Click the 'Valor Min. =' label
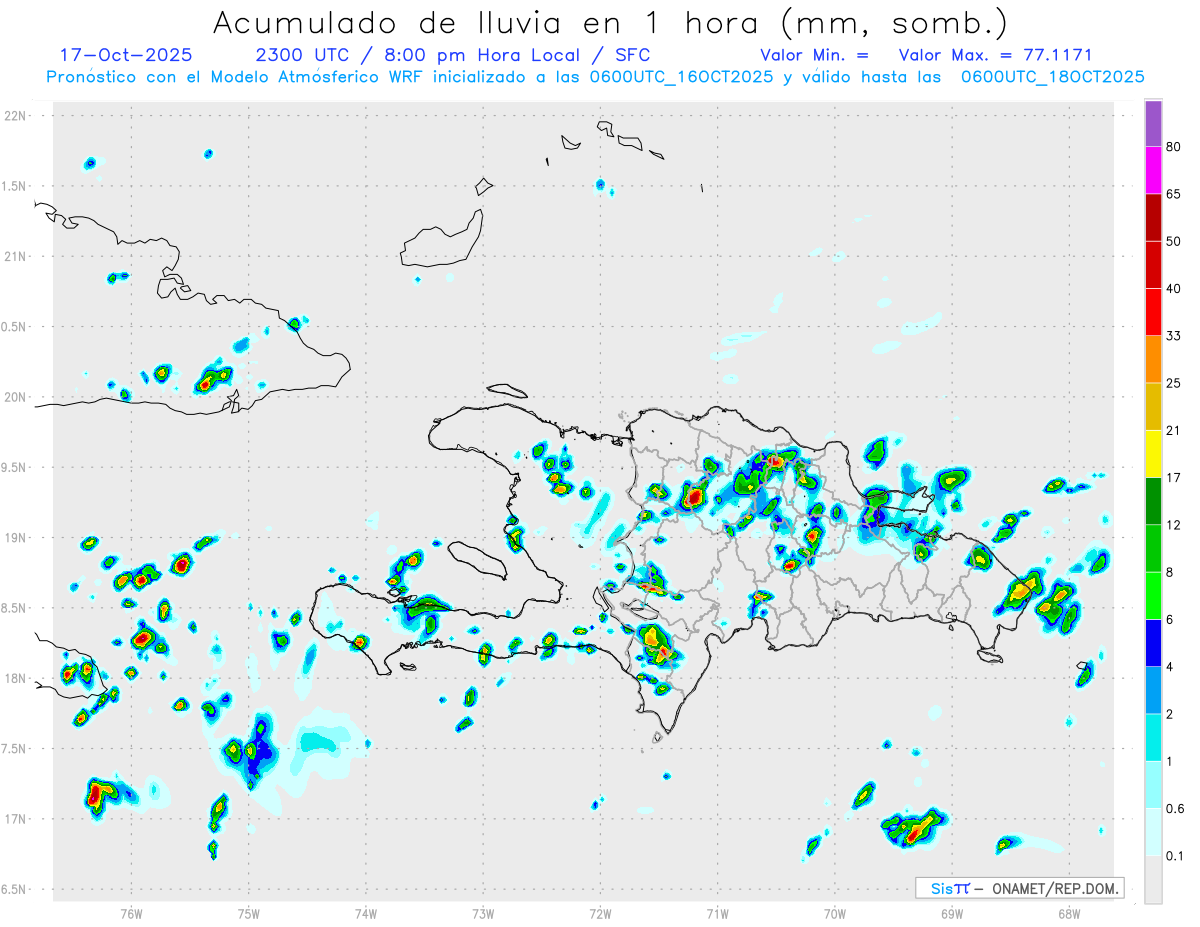Screen dimensions: 1200x927 click(x=814, y=56)
